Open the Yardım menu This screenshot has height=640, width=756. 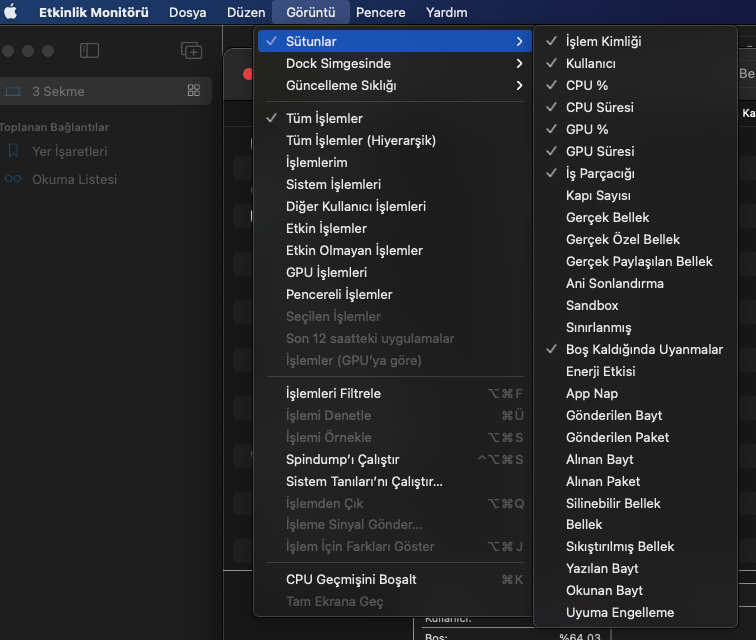446,12
